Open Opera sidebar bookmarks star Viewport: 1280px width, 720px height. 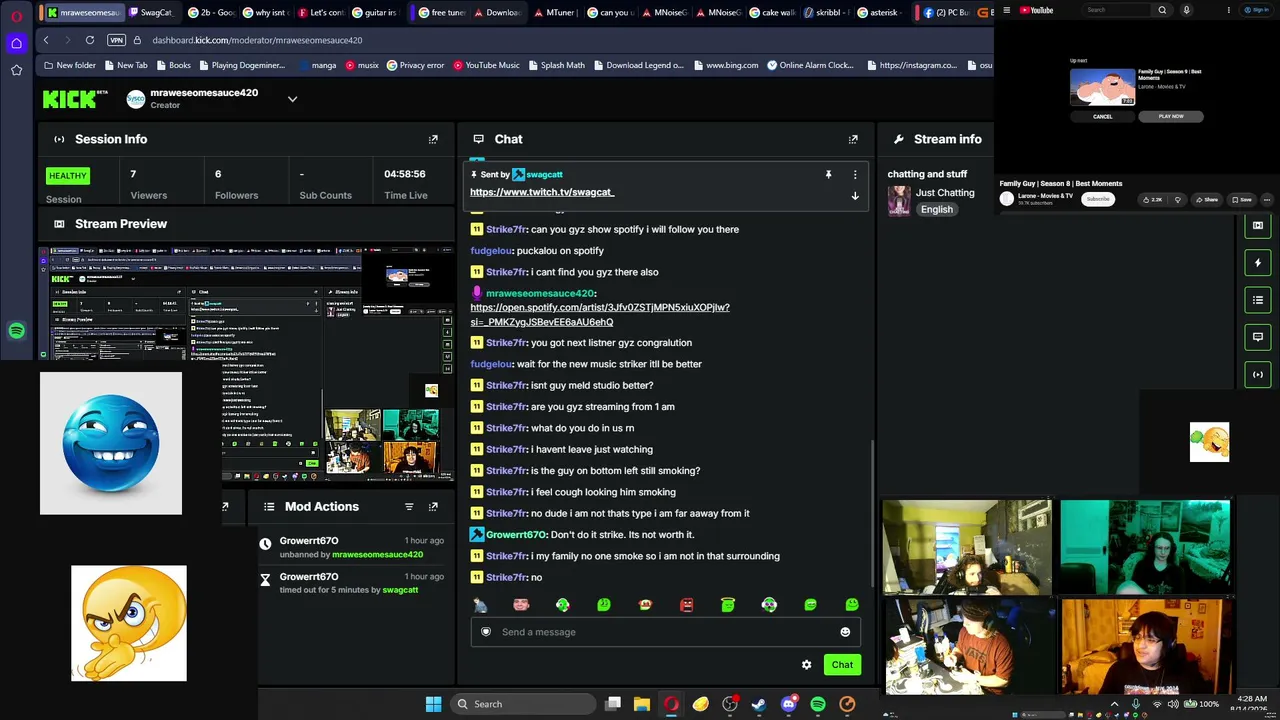pyautogui.click(x=16, y=70)
